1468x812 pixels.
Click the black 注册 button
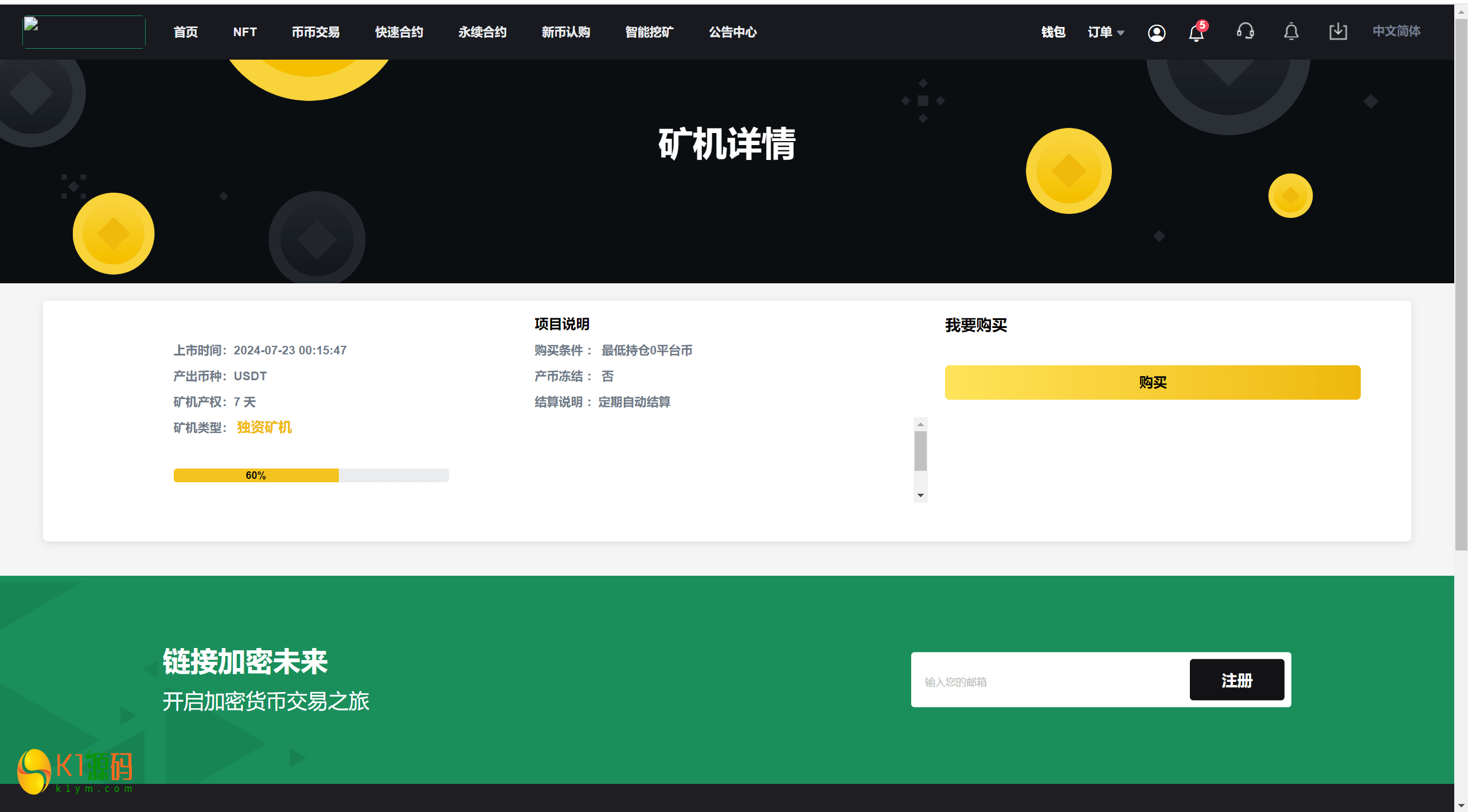pos(1236,680)
